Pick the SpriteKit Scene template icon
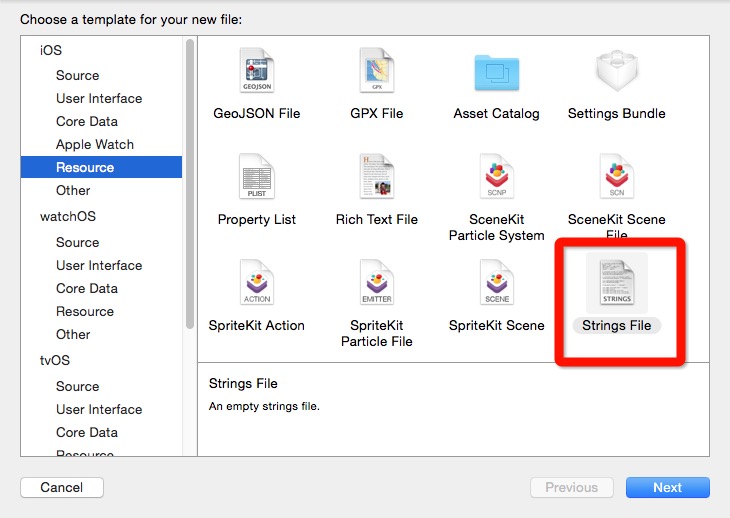Viewport: 730px width, 518px height. [x=496, y=284]
